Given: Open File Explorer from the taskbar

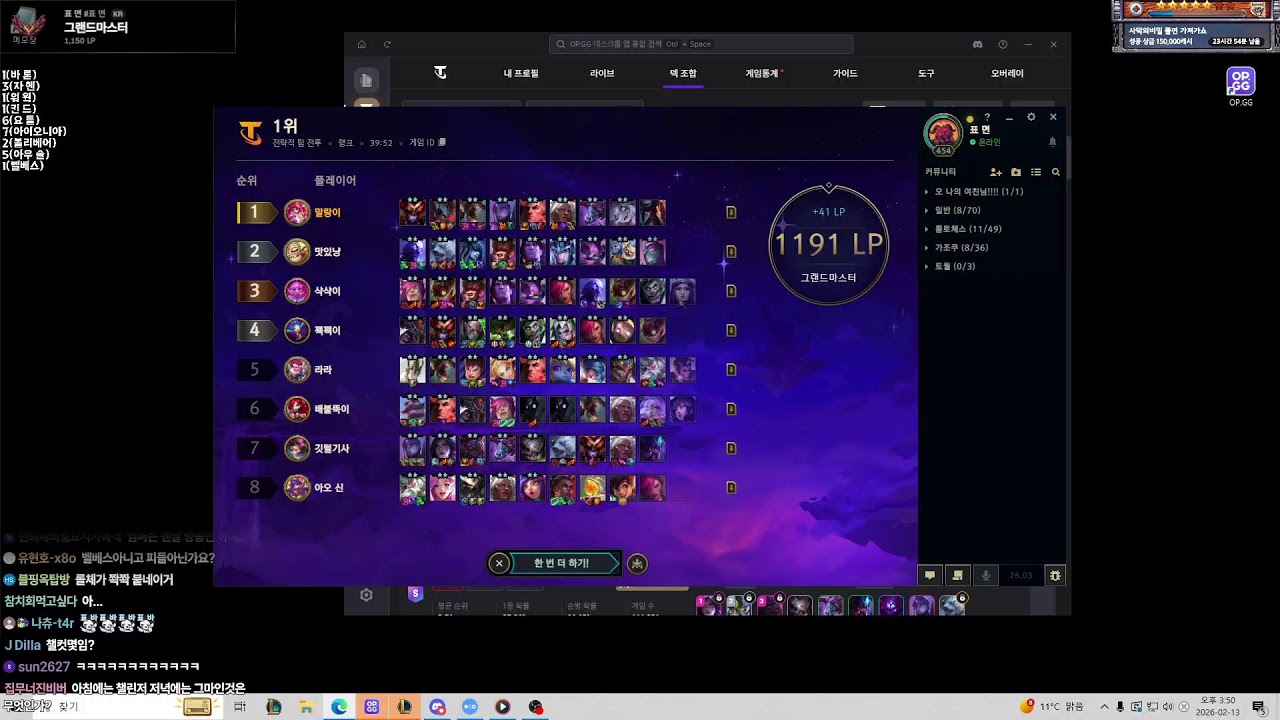Looking at the screenshot, I should 306,707.
